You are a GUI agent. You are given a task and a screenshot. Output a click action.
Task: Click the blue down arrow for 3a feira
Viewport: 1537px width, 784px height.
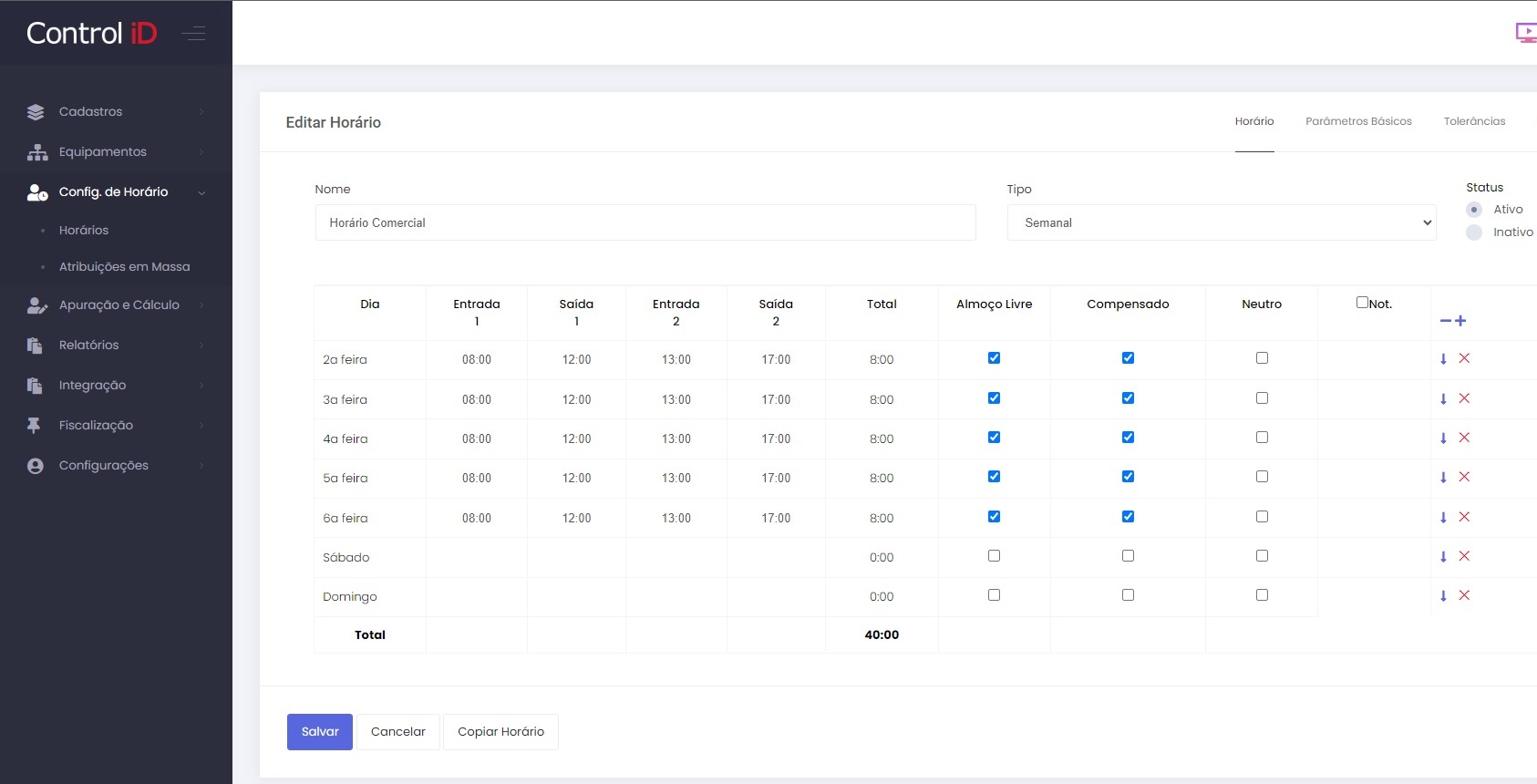pos(1443,398)
